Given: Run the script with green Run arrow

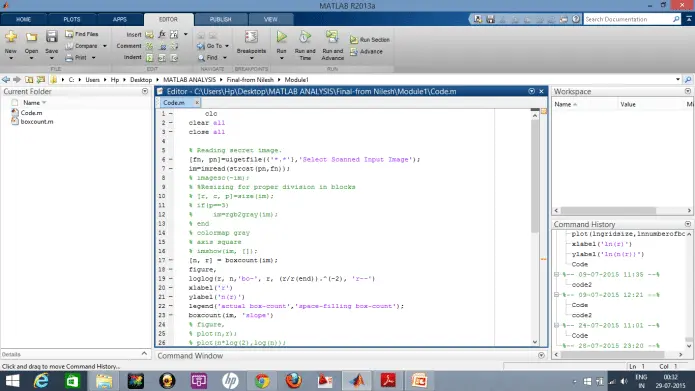Looking at the screenshot, I should point(281,37).
